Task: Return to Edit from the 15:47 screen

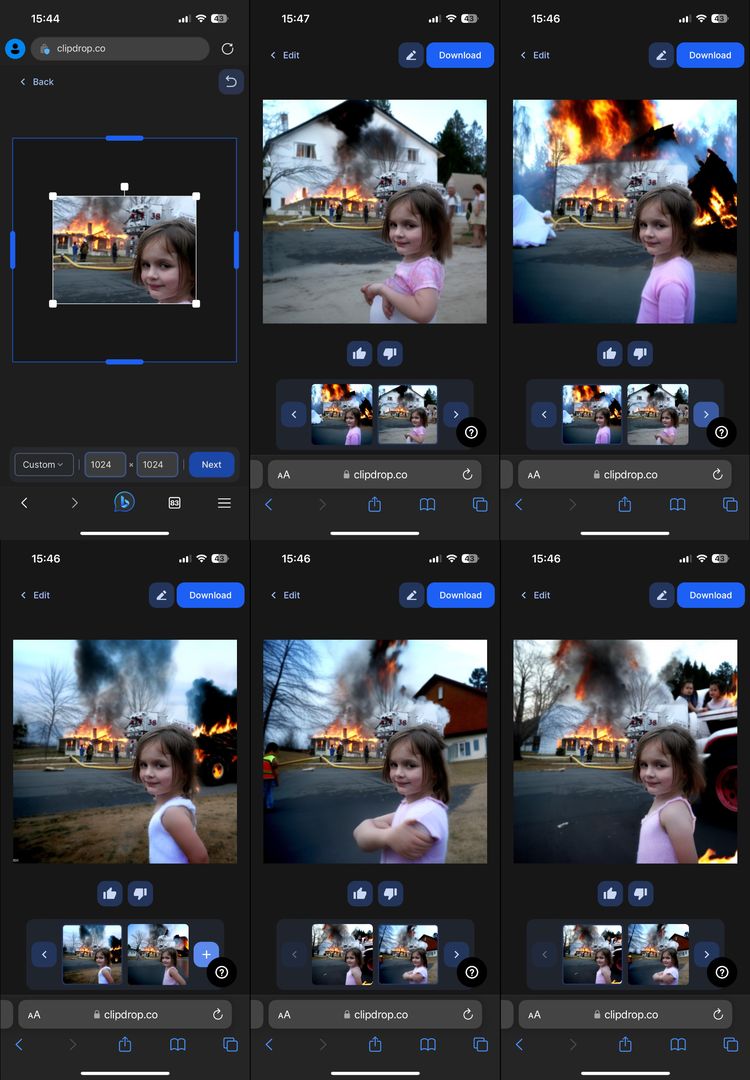Action: pos(285,55)
